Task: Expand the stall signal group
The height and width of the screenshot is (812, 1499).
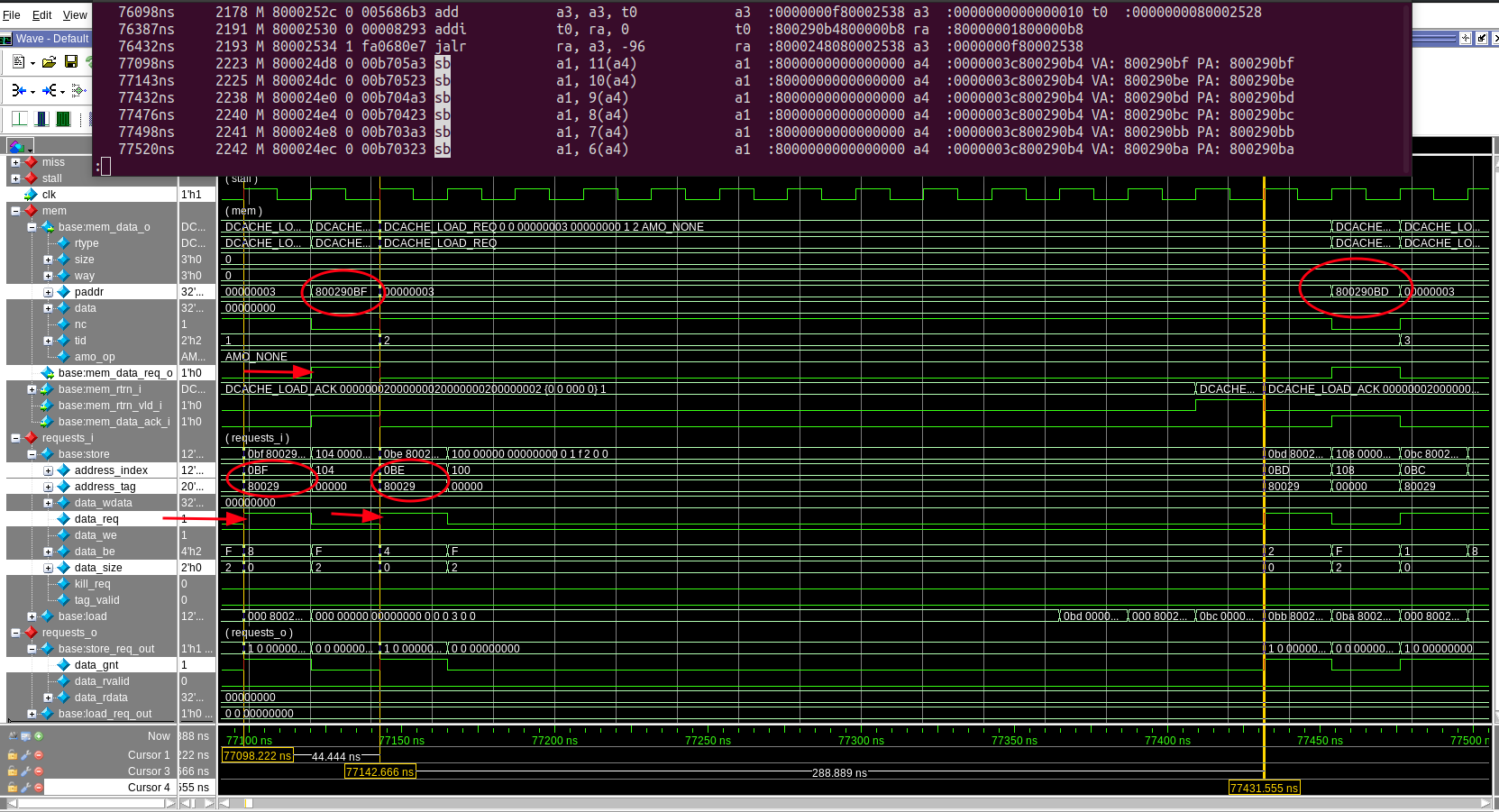Action: [15, 178]
